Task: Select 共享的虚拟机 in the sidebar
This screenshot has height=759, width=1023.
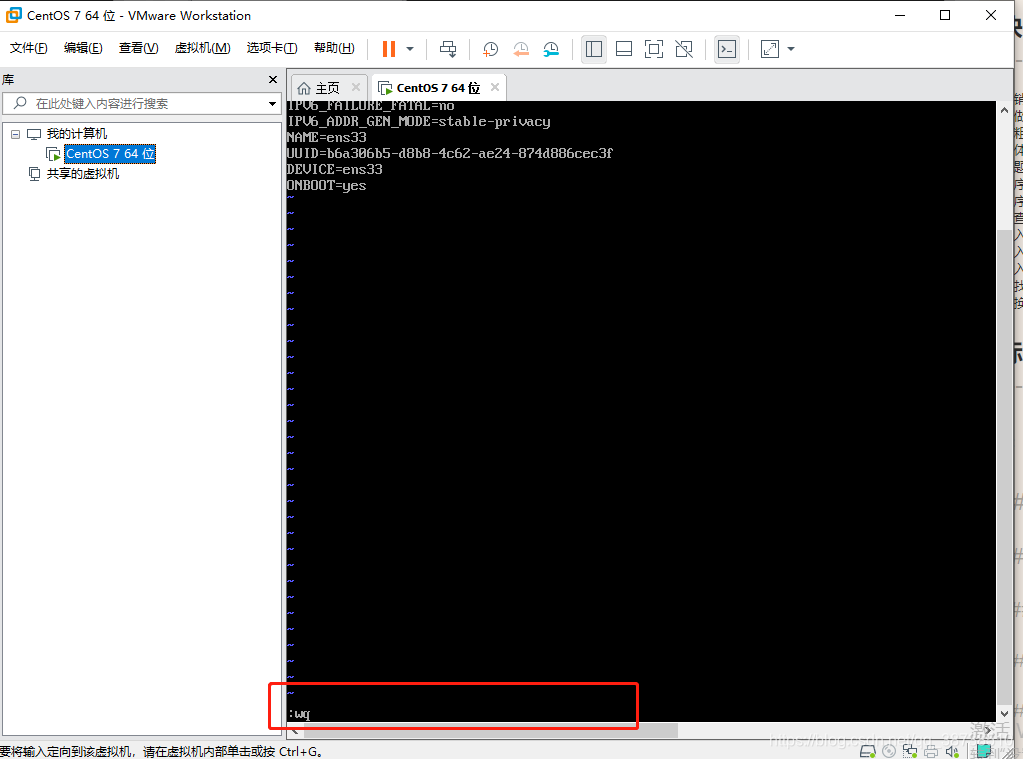Action: [x=82, y=172]
